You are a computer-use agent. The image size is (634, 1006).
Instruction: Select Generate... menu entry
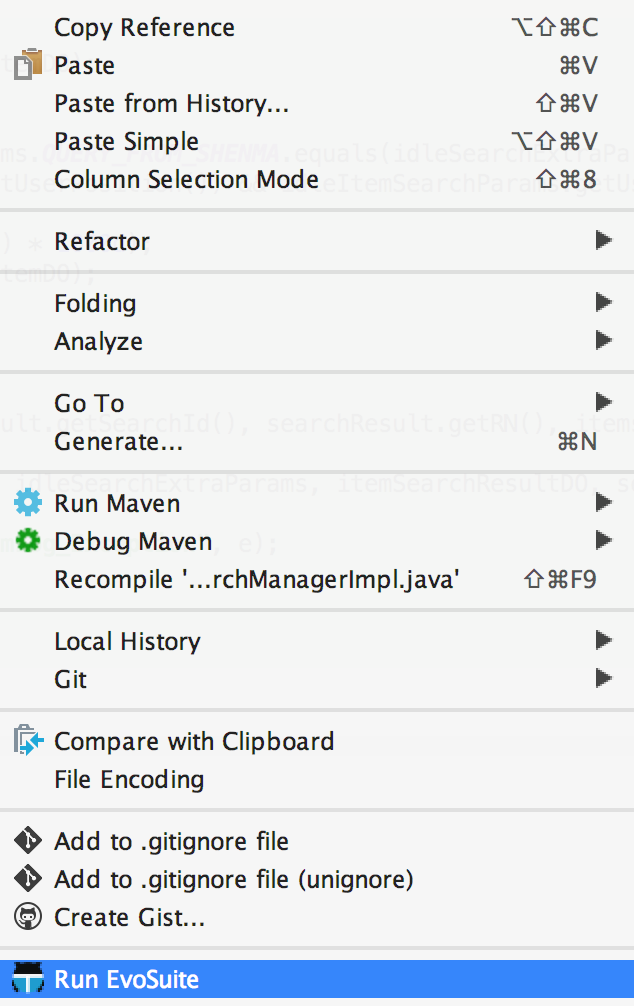pos(119,441)
